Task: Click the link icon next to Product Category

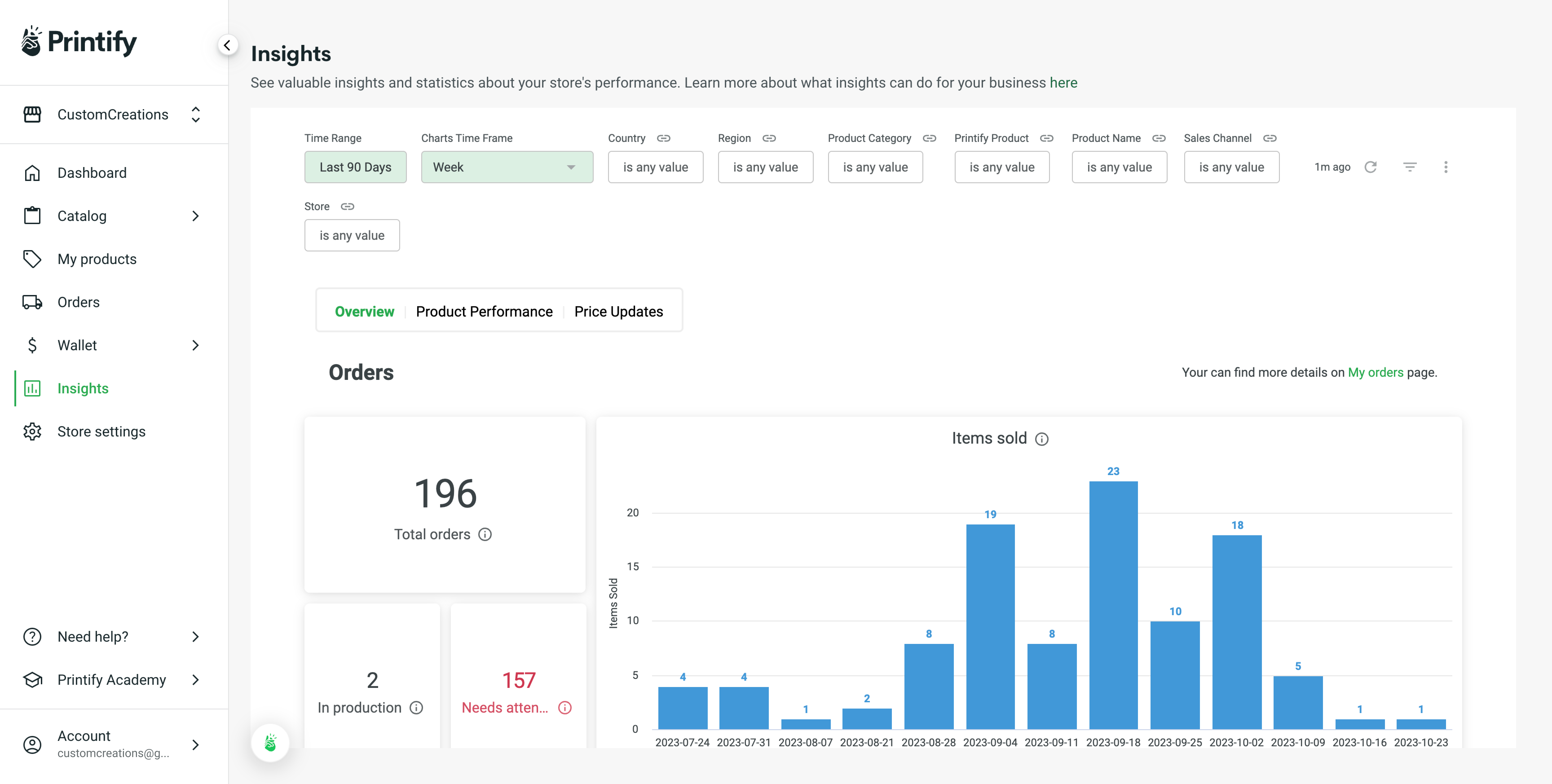Action: [x=929, y=138]
